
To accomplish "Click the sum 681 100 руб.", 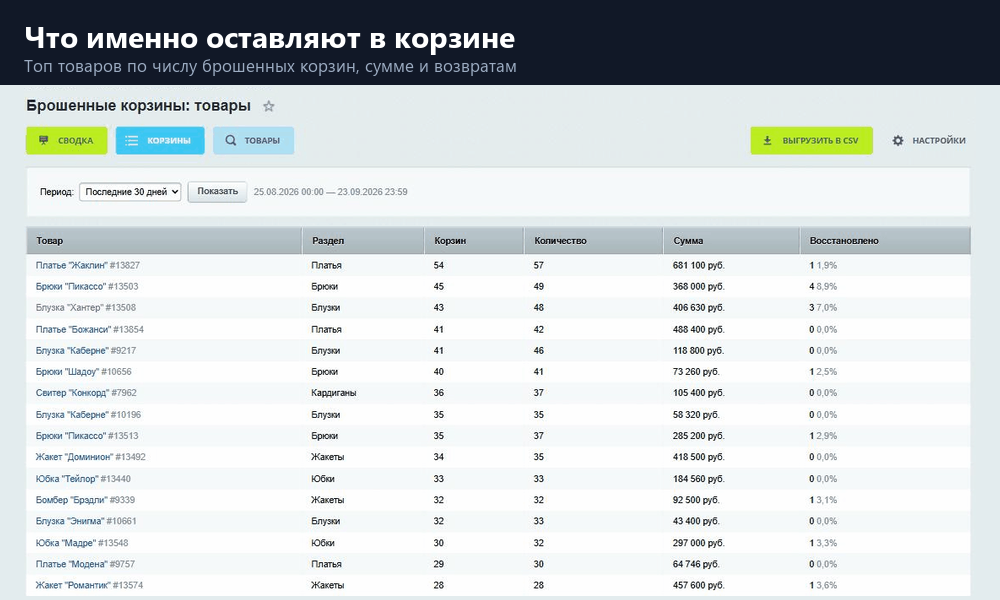I will 699,265.
